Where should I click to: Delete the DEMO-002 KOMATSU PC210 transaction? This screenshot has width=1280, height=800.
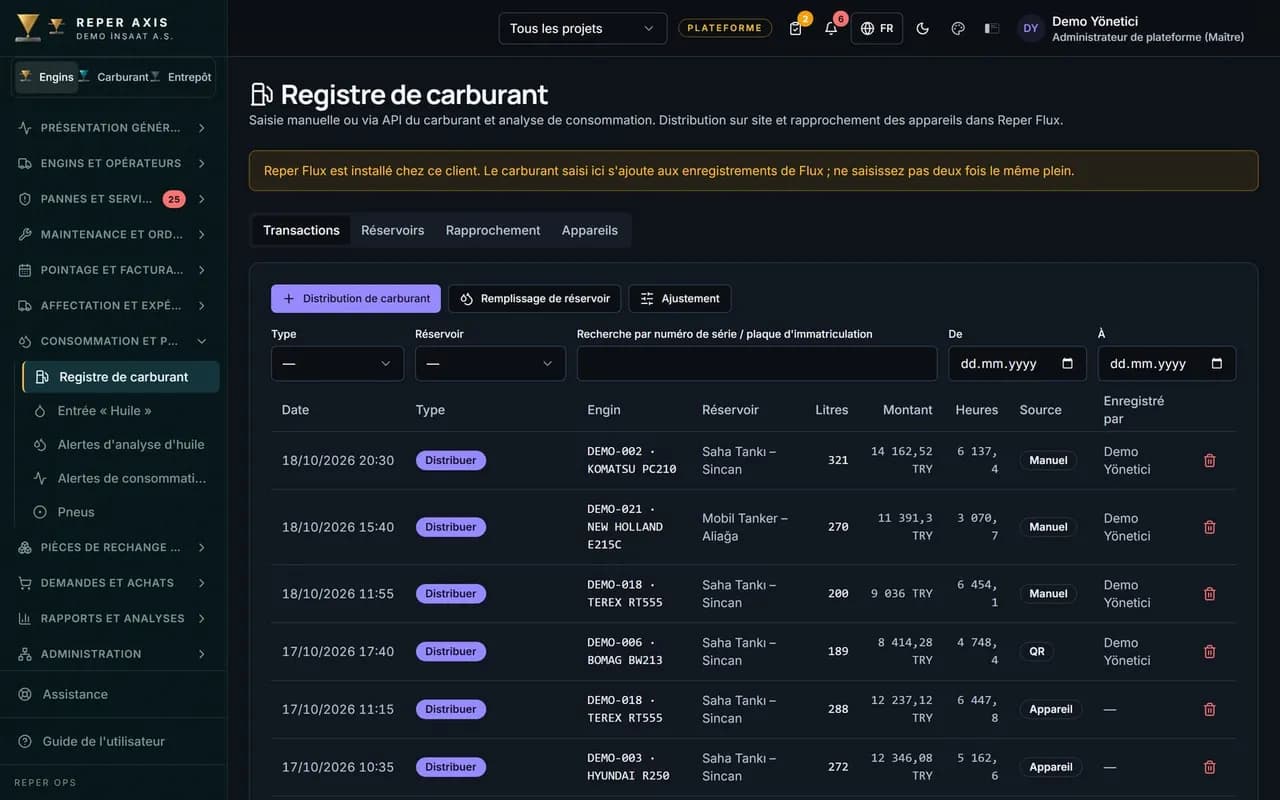pyautogui.click(x=1209, y=461)
